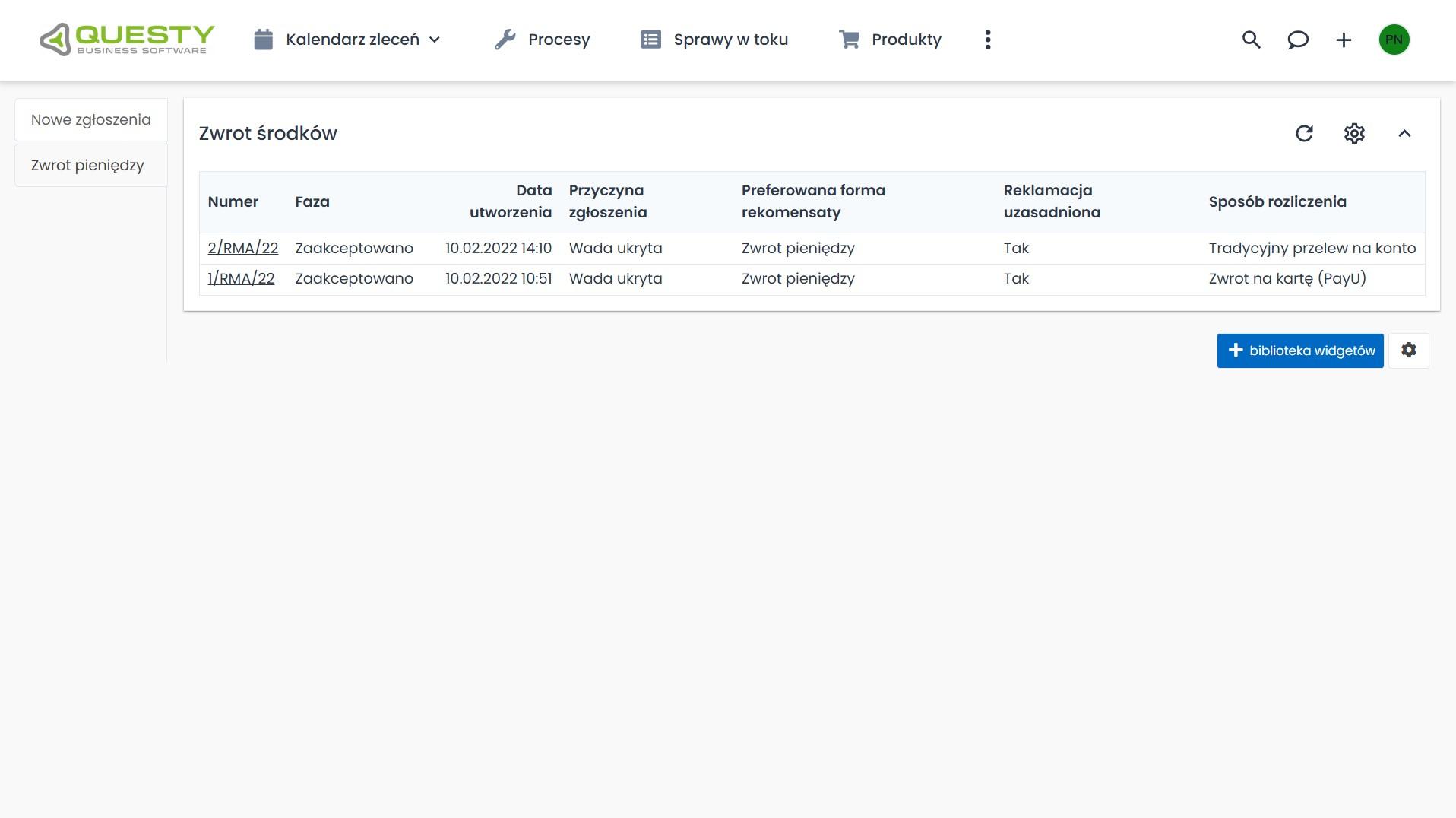Expand the Kalendarz zleceń dropdown chevron
This screenshot has width=1456, height=818.
[435, 40]
